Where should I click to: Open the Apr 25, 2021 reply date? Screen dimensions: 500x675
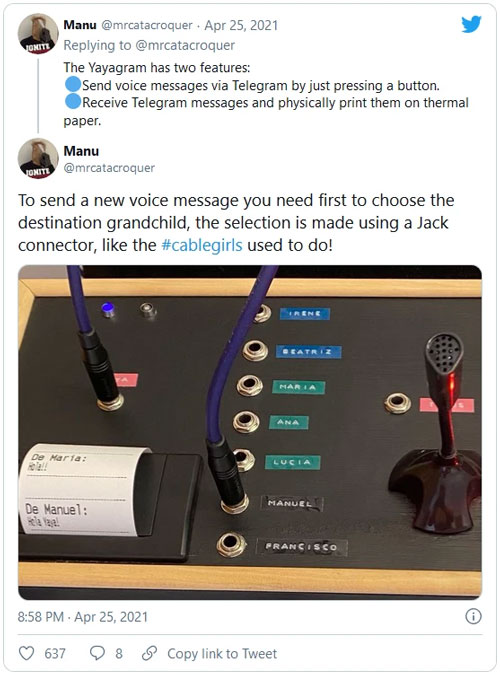pos(241,25)
